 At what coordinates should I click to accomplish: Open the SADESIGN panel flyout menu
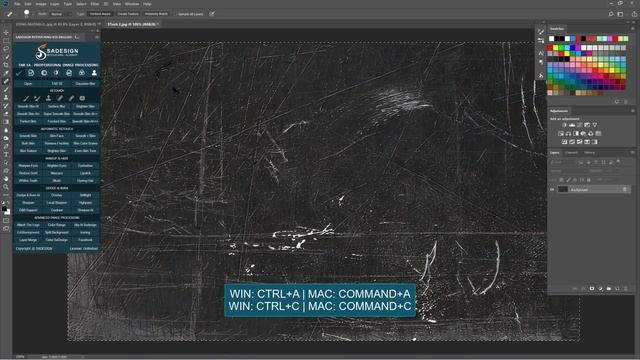pos(97,37)
